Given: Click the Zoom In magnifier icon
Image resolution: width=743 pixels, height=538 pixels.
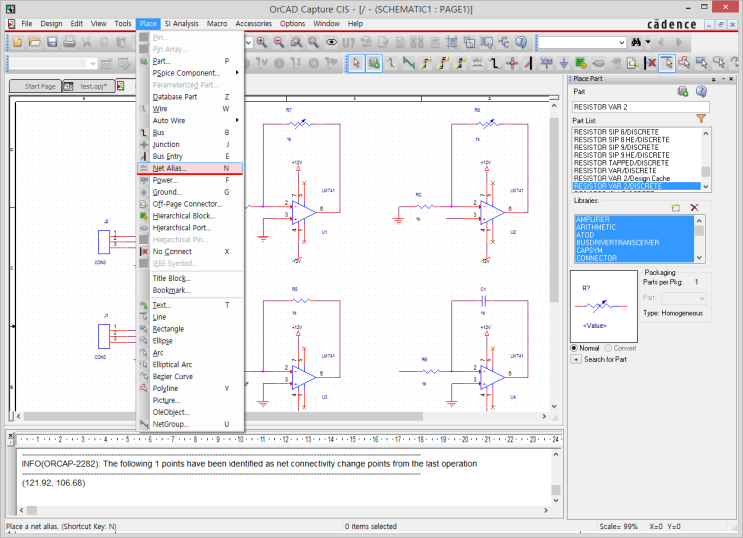Looking at the screenshot, I should pos(262,42).
